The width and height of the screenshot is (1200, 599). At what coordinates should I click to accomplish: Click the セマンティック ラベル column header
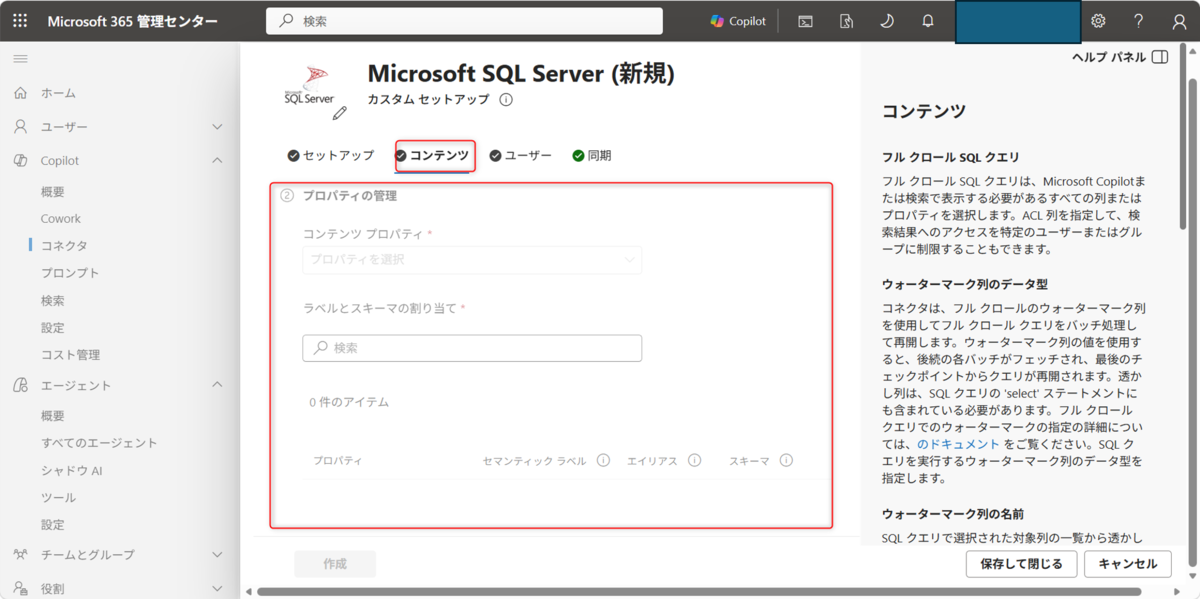click(534, 461)
